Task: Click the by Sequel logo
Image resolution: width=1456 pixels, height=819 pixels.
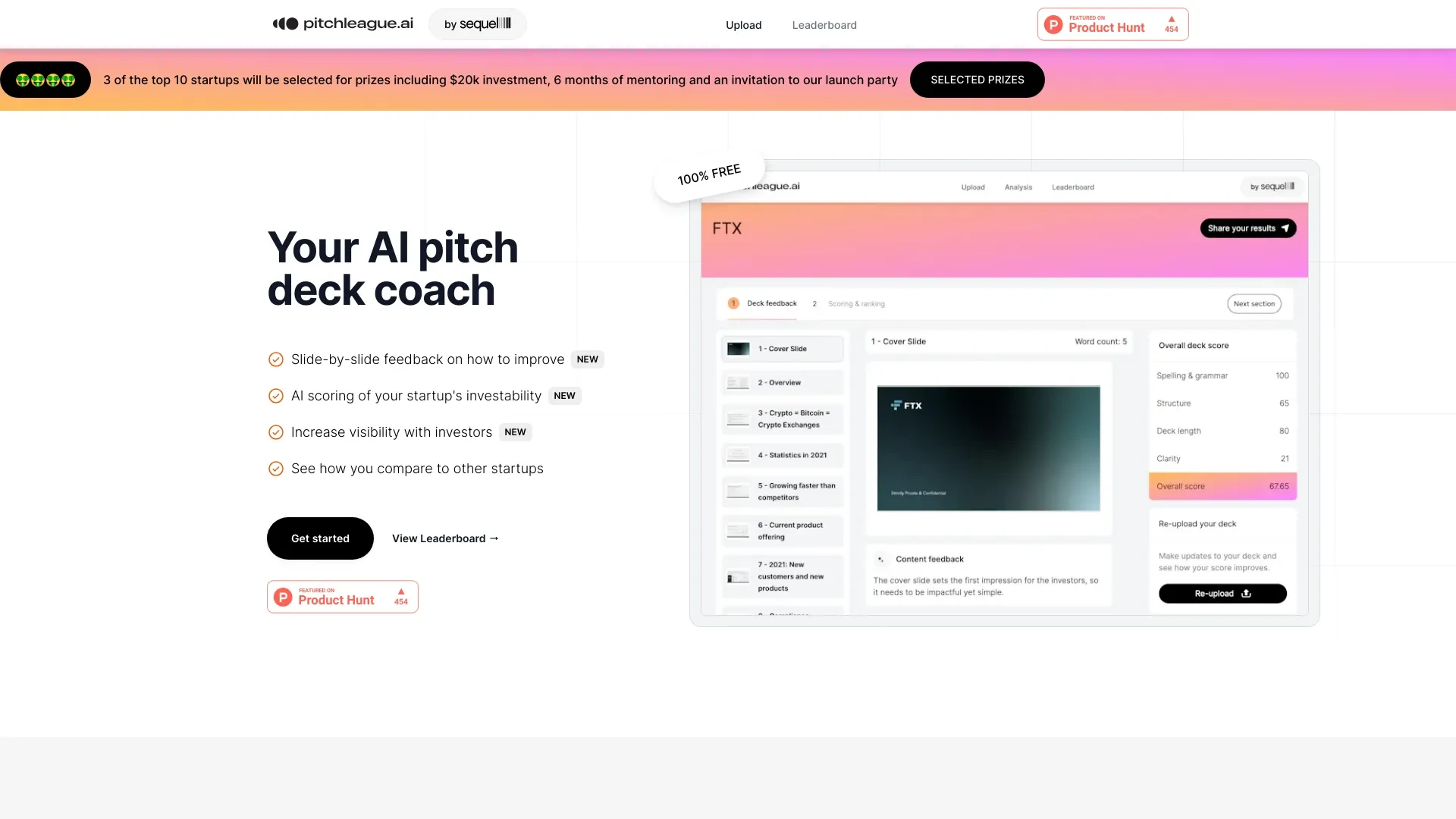Action: (x=477, y=24)
